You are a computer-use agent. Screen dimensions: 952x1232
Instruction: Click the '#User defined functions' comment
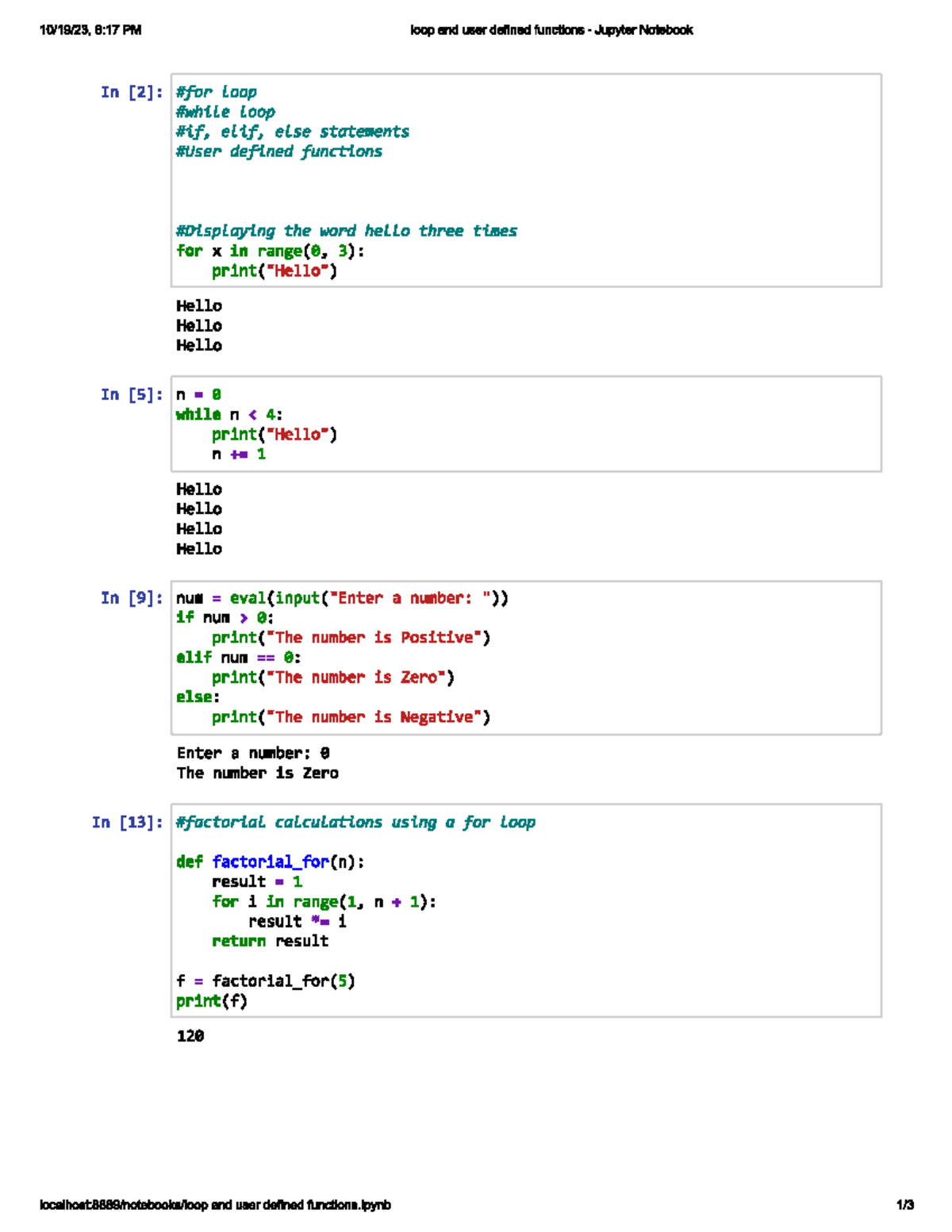coord(279,152)
